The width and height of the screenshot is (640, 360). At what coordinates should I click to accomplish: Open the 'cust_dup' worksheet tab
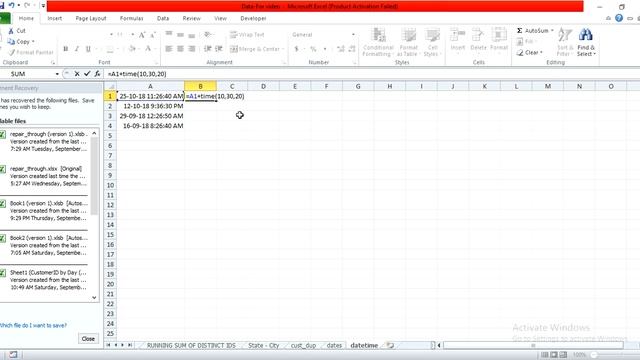pyautogui.click(x=303, y=345)
